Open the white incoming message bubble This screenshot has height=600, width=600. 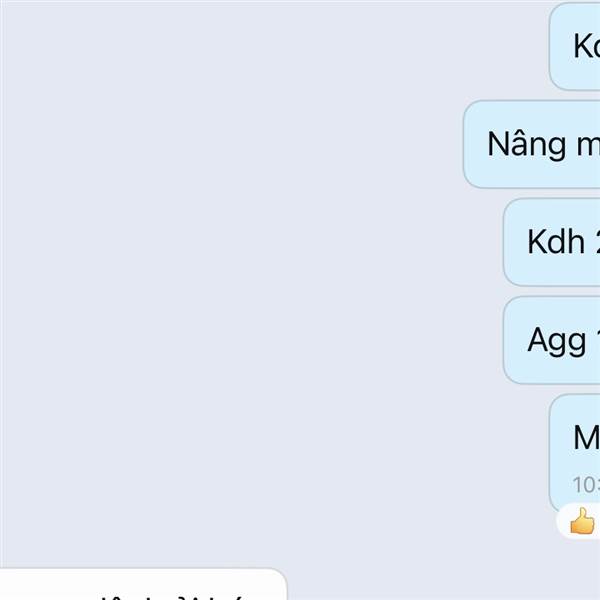(143, 584)
